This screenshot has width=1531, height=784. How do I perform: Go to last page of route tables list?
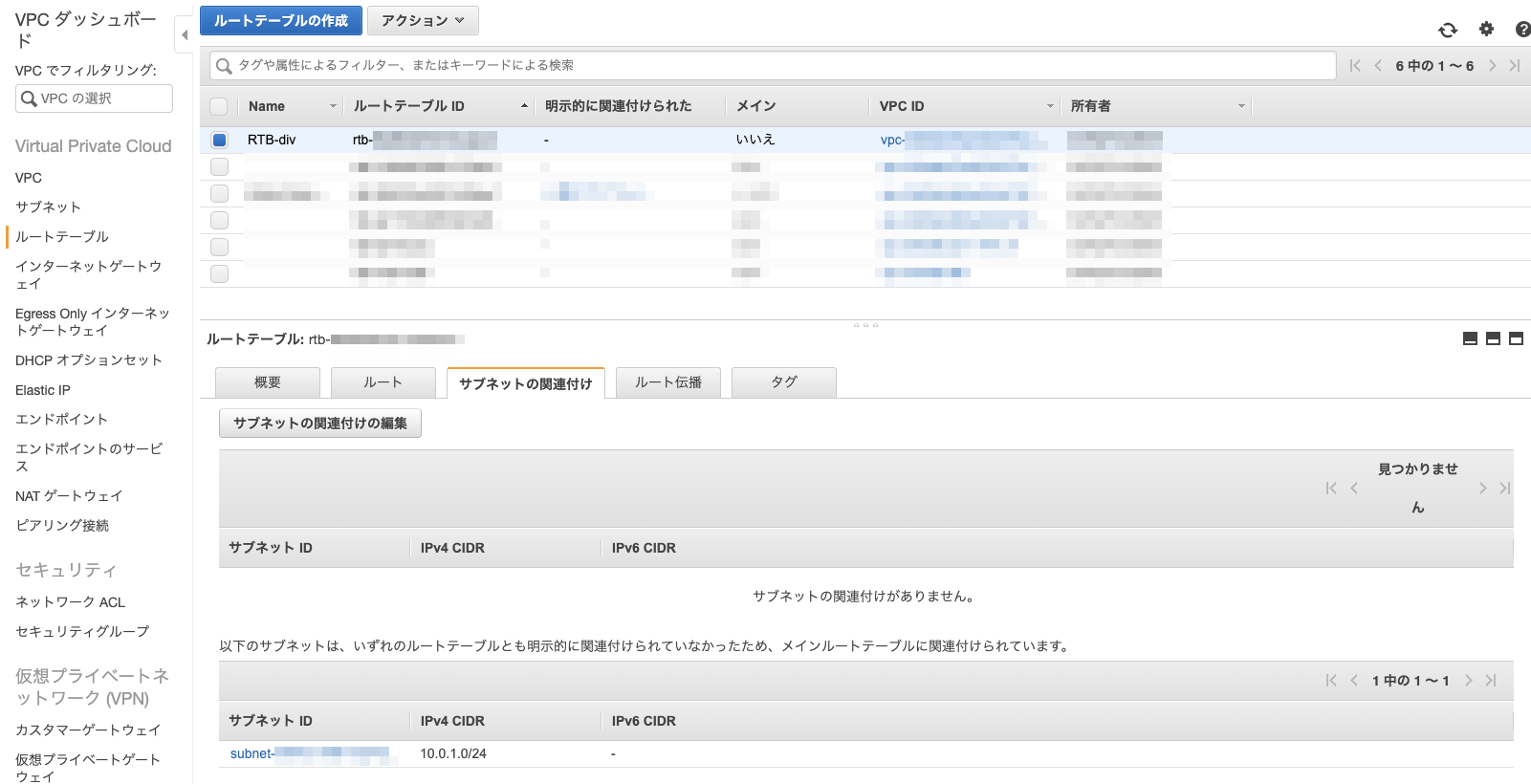1515,66
